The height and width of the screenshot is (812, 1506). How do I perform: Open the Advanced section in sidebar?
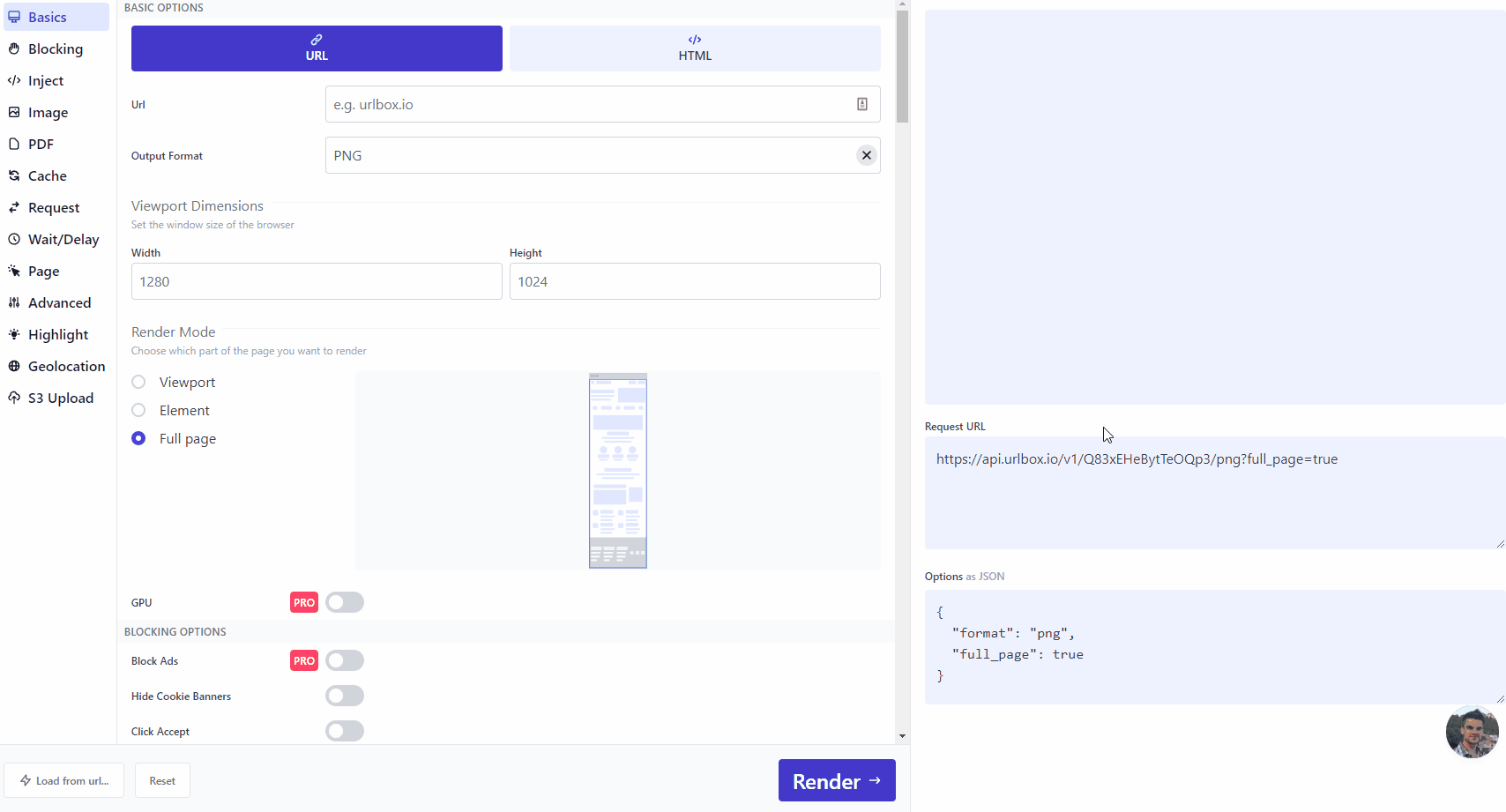pyautogui.click(x=59, y=303)
